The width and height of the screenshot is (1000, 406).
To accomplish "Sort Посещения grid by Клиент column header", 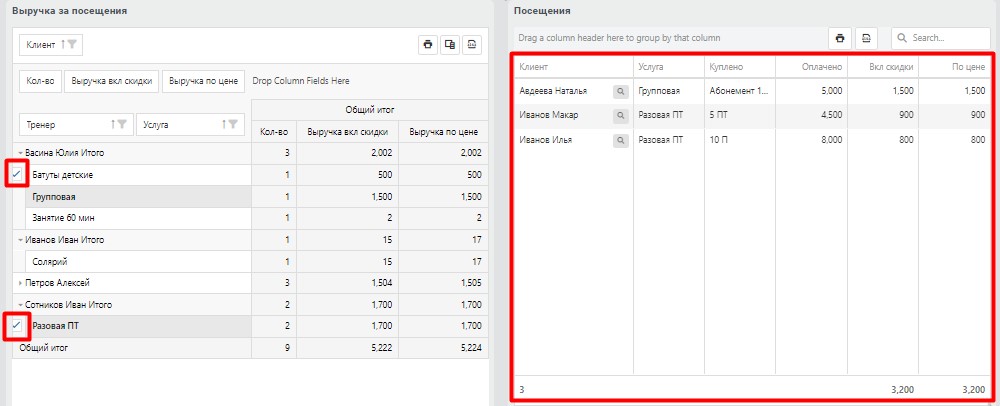I will coord(573,67).
